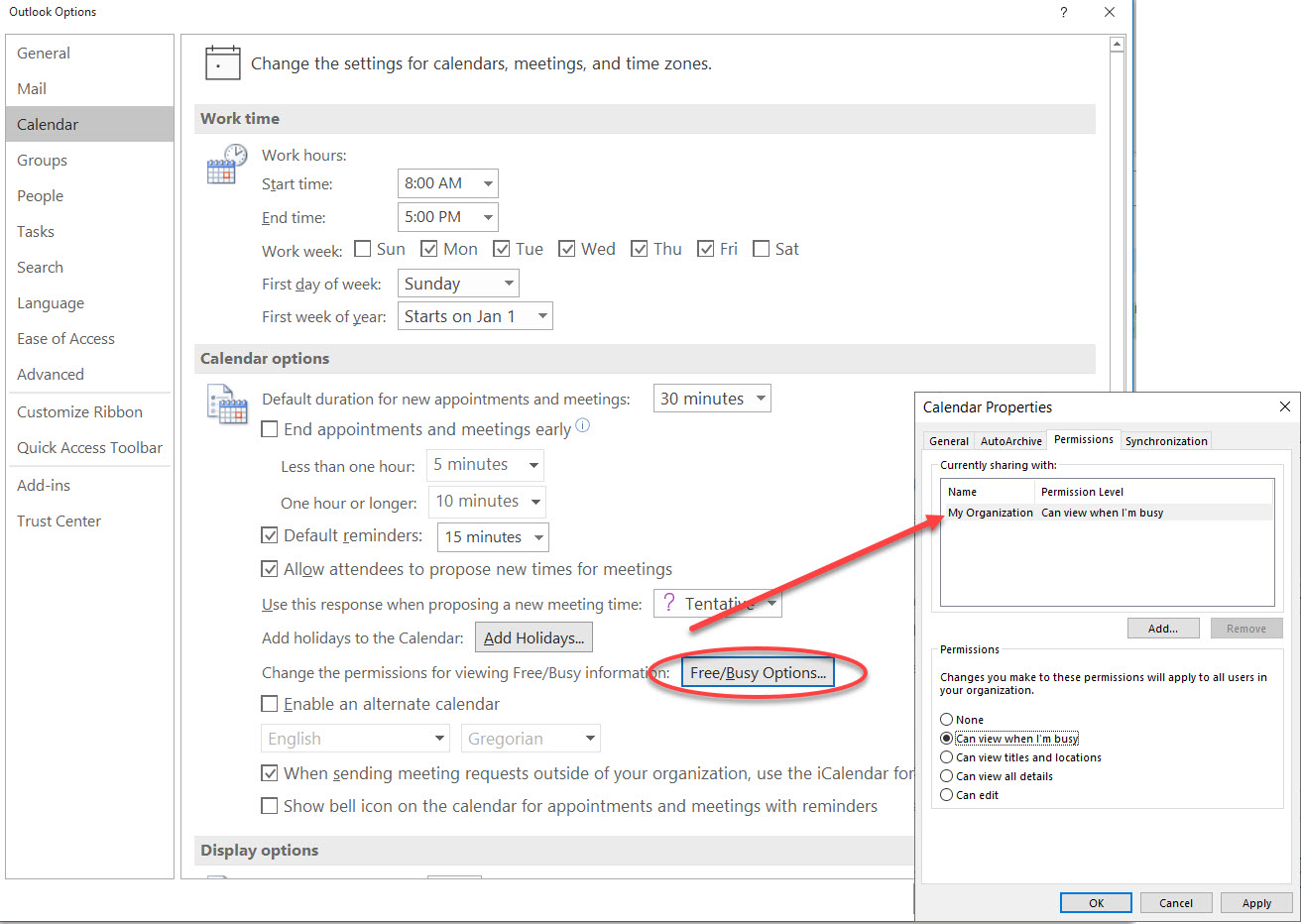Open the Mail options category
Viewport: 1301px width, 924px height.
(x=89, y=89)
